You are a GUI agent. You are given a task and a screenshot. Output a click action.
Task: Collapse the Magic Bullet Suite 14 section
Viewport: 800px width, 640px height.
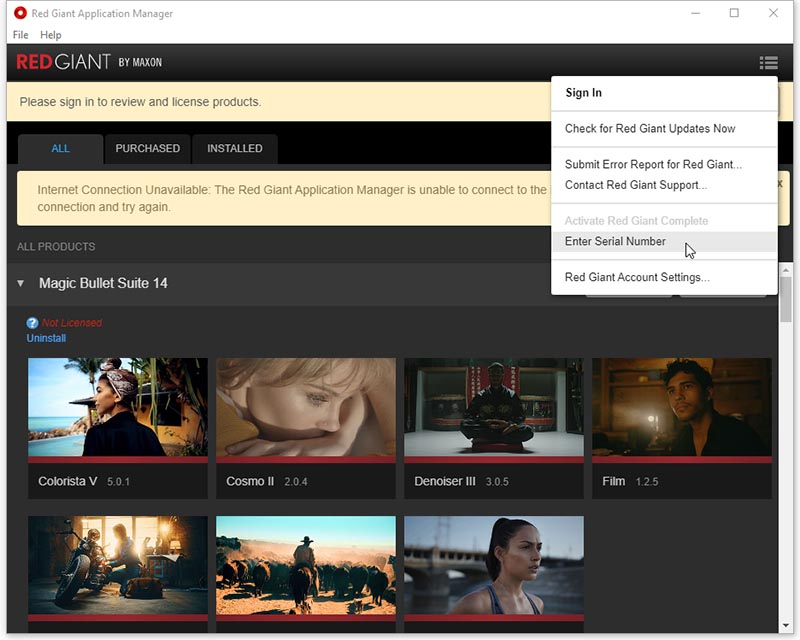click(20, 283)
